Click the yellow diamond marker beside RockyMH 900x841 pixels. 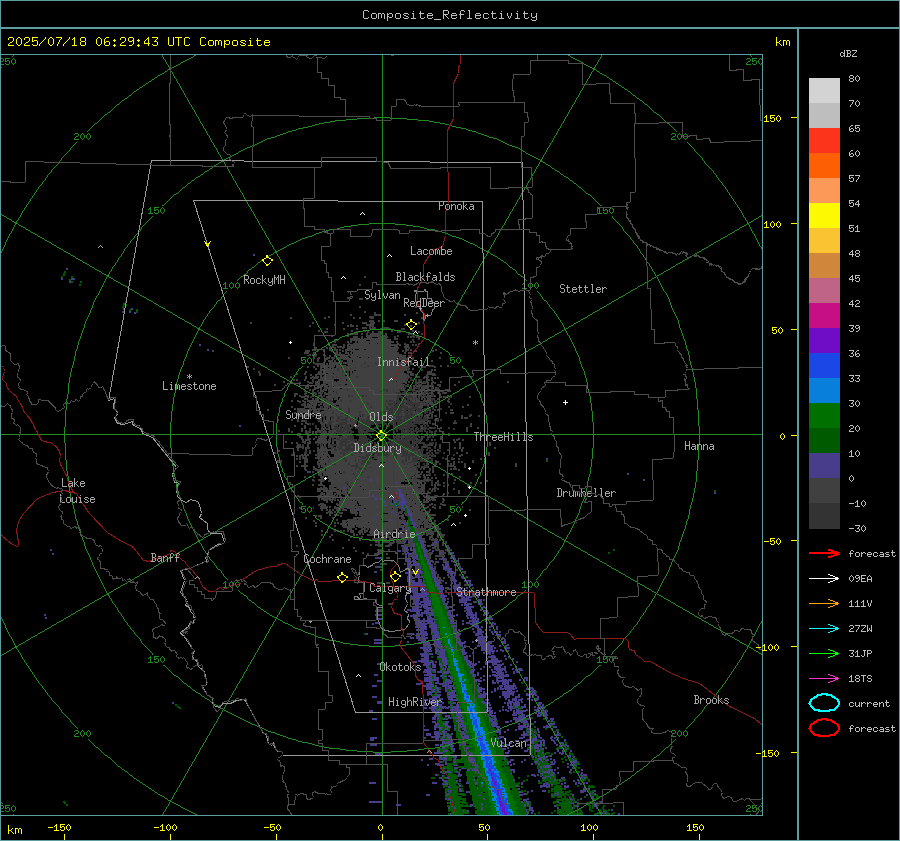click(267, 261)
